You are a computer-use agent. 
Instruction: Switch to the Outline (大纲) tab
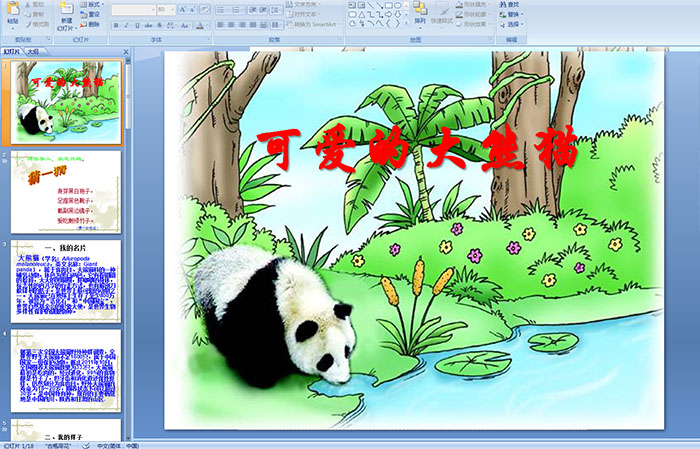33,50
